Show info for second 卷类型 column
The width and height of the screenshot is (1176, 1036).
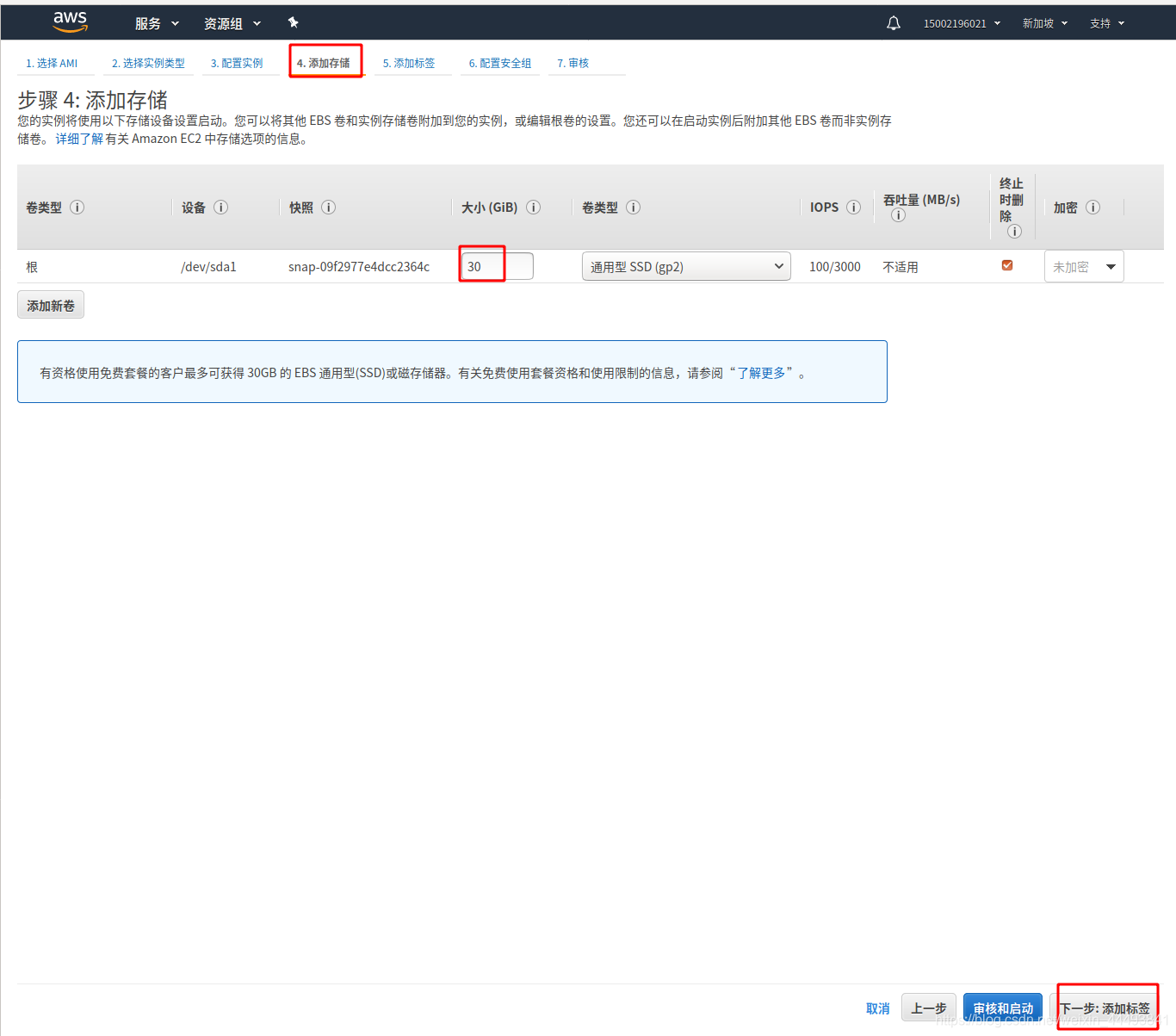(x=634, y=208)
